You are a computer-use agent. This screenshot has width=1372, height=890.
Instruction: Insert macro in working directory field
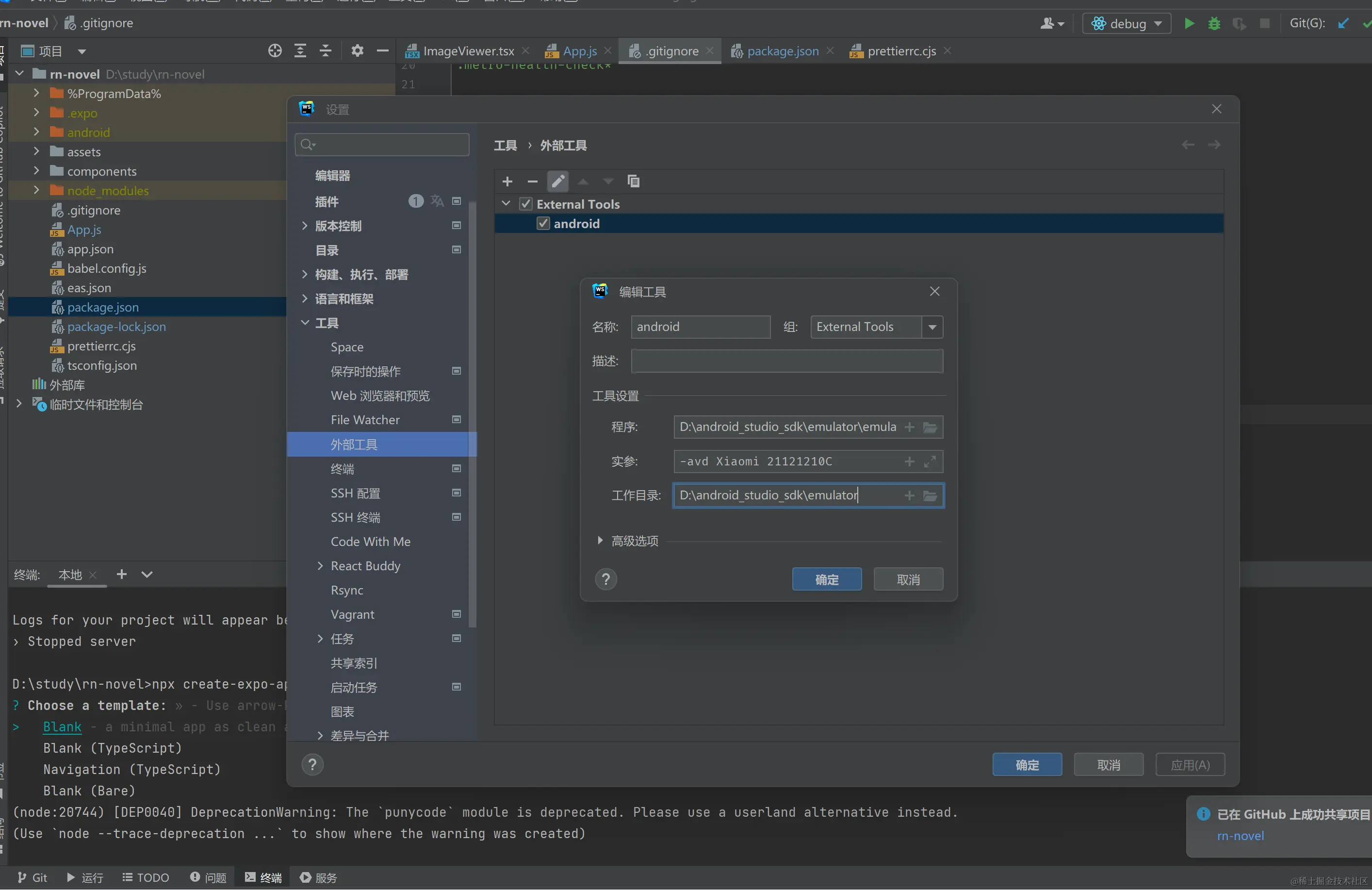coord(910,495)
